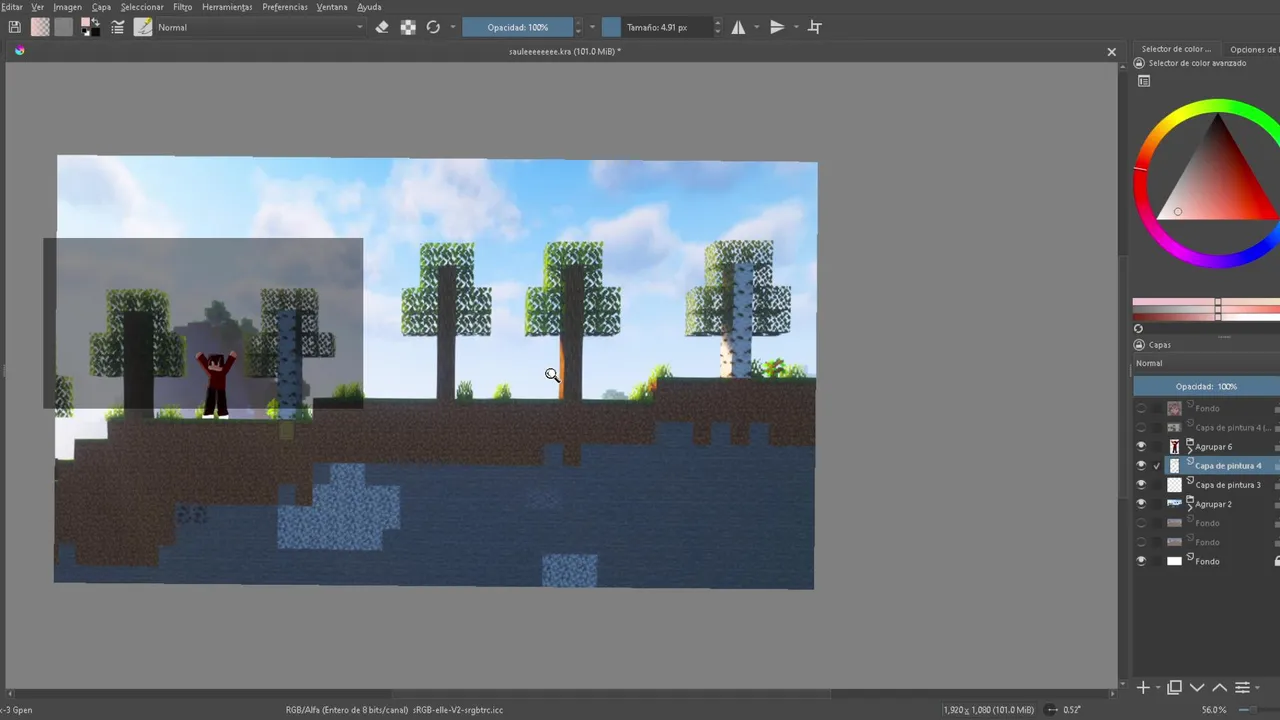Click the add new layer plus icon
Screen dimensions: 1280x720
coord(1143,687)
